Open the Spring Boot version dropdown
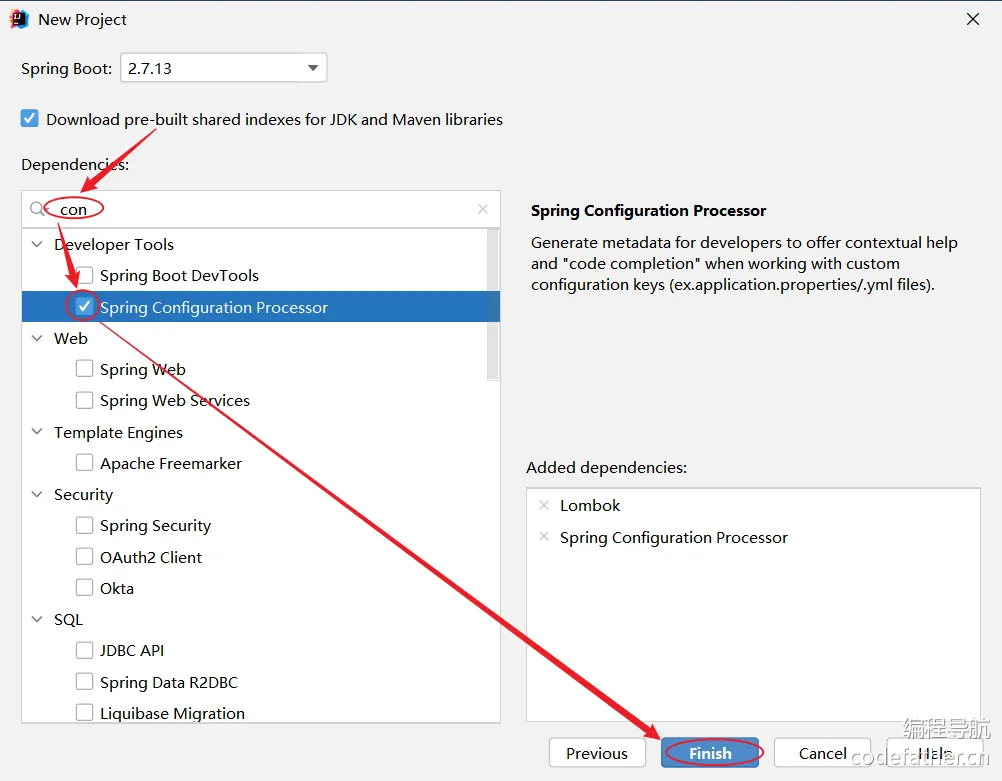 224,68
